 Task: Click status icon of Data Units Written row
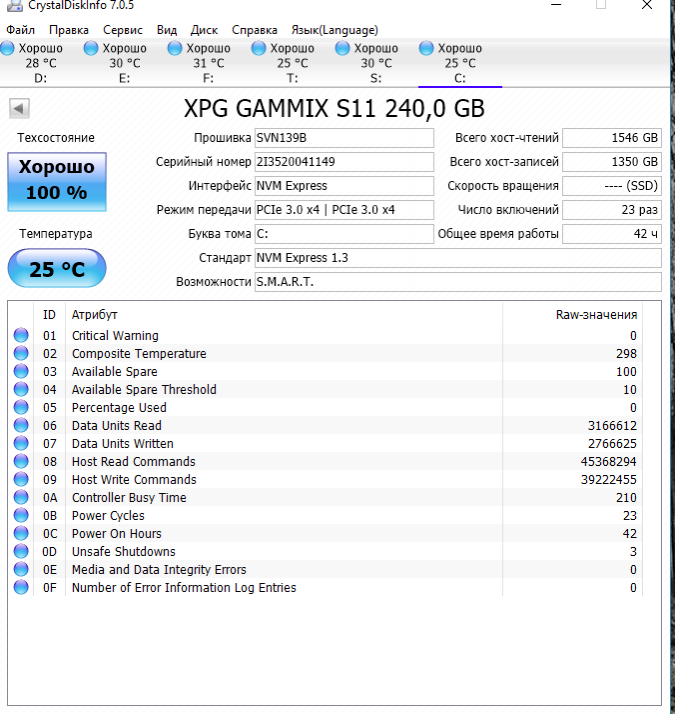(21, 444)
